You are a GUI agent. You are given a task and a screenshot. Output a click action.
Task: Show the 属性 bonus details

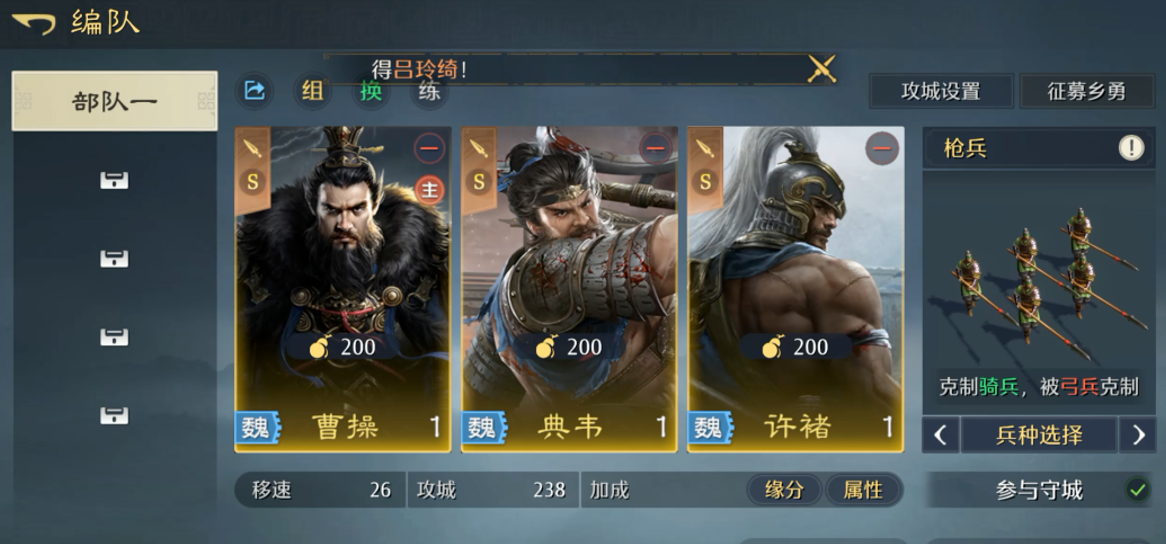[x=863, y=490]
